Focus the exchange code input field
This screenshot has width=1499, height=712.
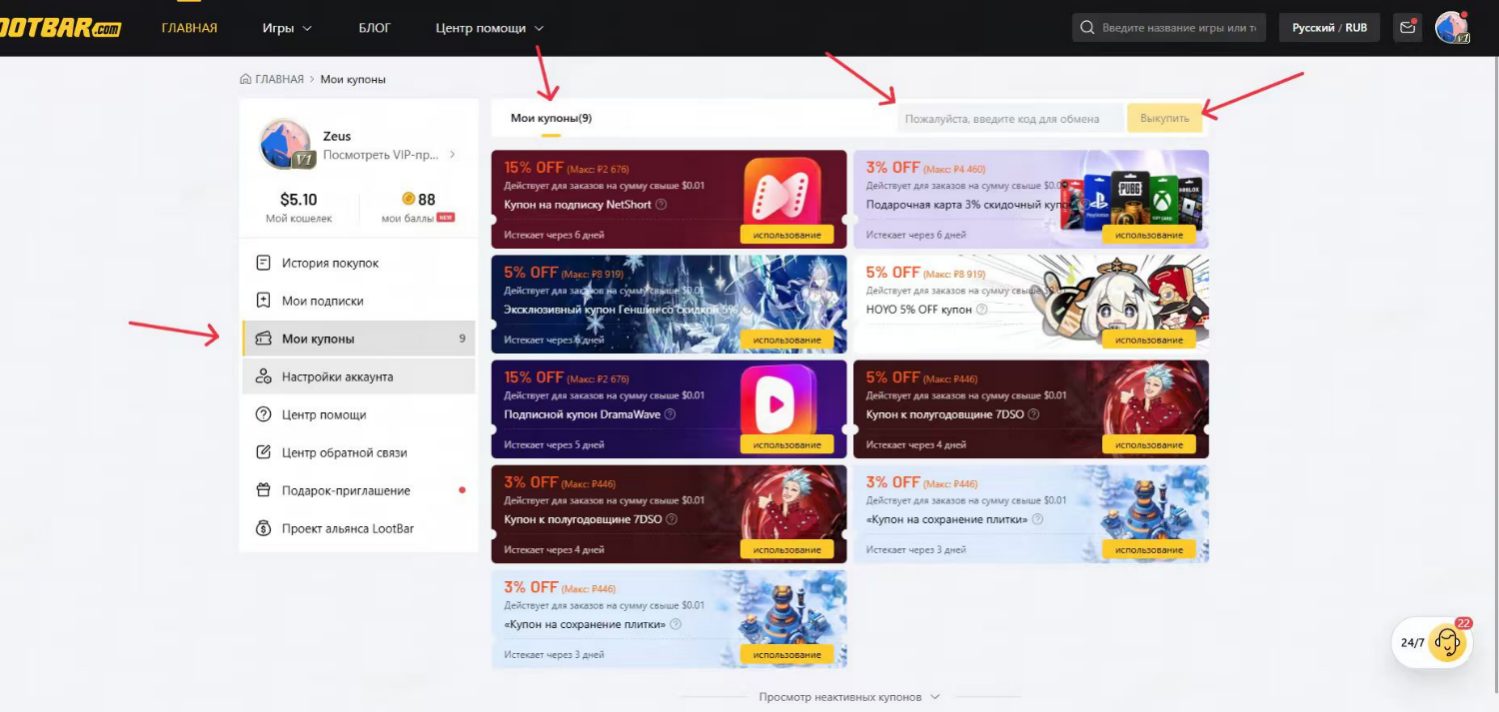[1010, 118]
